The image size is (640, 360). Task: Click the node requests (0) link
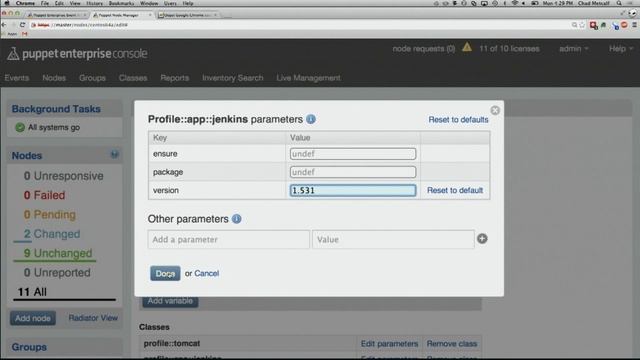pos(424,49)
